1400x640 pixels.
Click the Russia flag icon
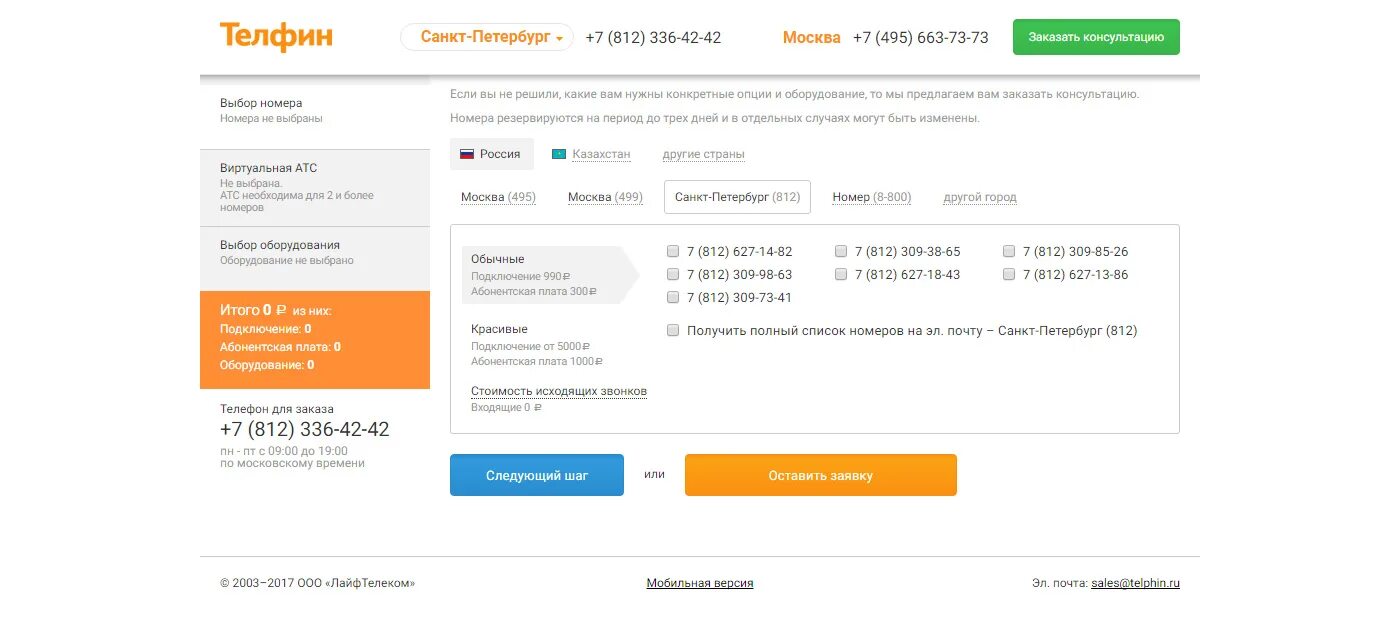466,154
